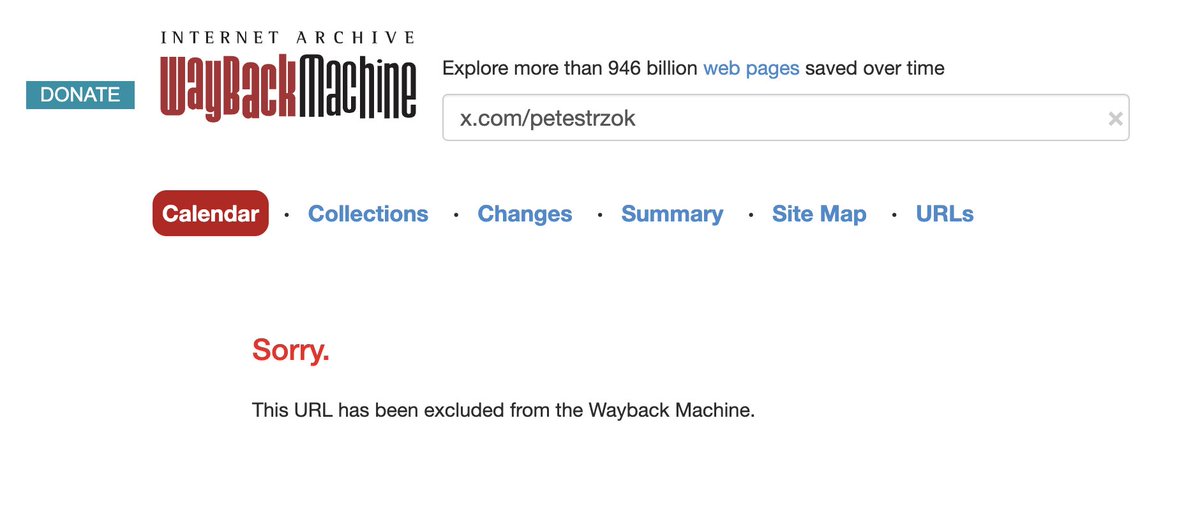
Task: Open the Site Map tab
Action: tap(819, 214)
